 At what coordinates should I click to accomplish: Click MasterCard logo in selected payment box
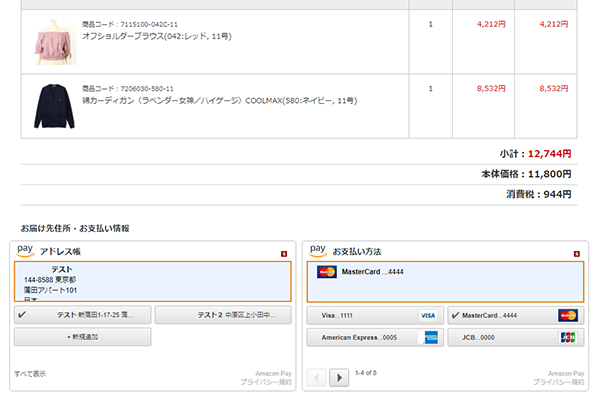coord(326,272)
